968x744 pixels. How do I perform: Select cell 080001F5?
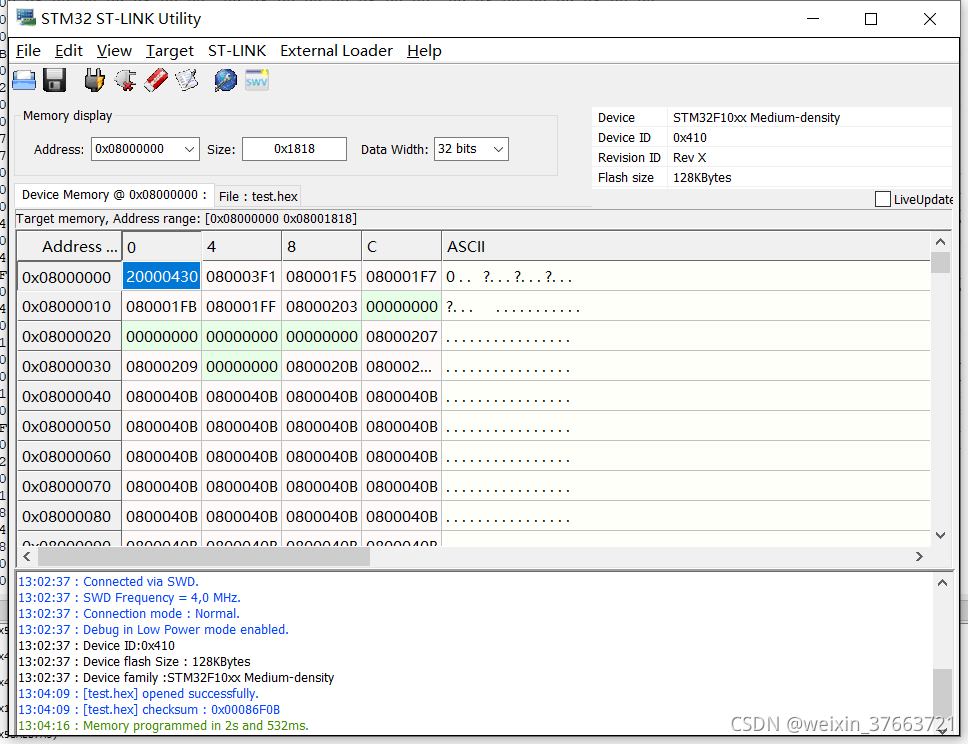point(322,277)
